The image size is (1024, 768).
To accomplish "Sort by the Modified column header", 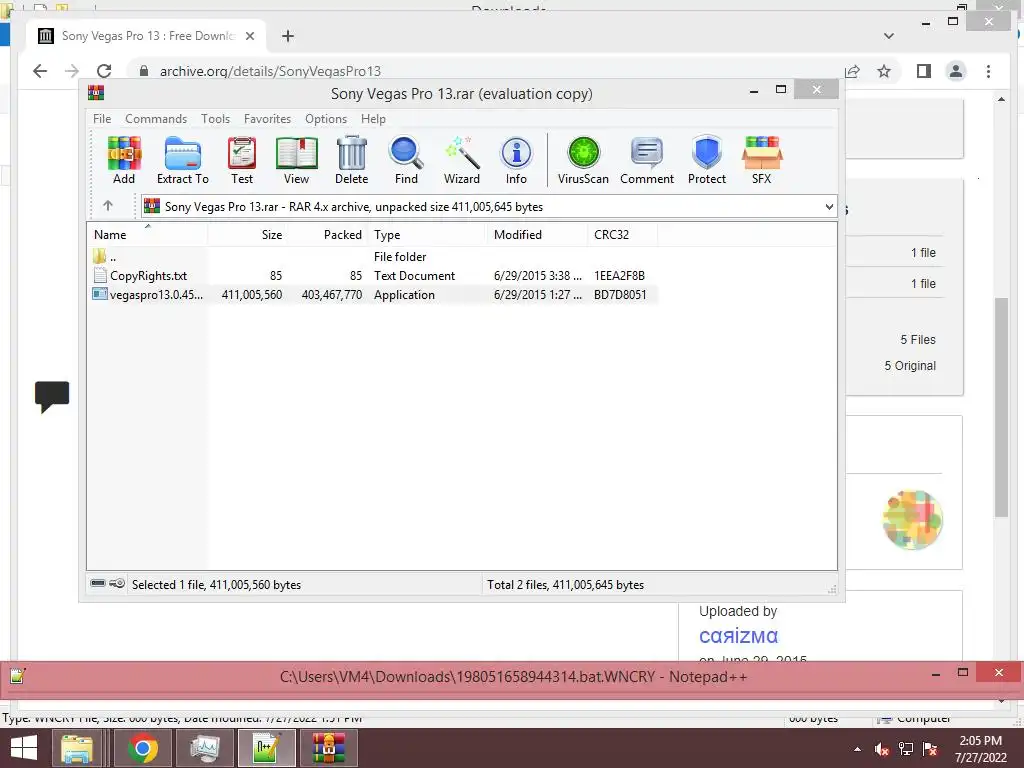I will [x=537, y=234].
